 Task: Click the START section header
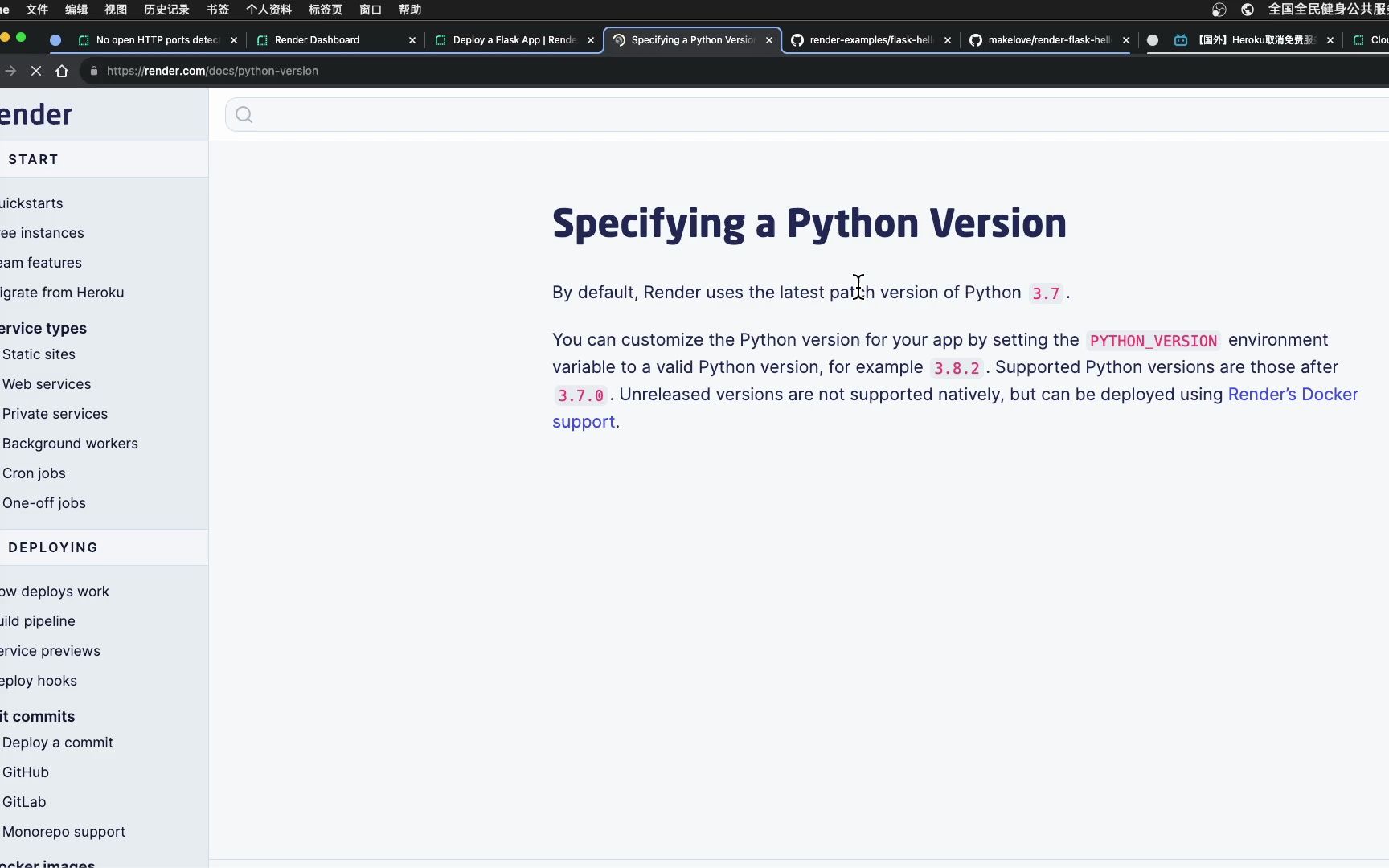33,159
